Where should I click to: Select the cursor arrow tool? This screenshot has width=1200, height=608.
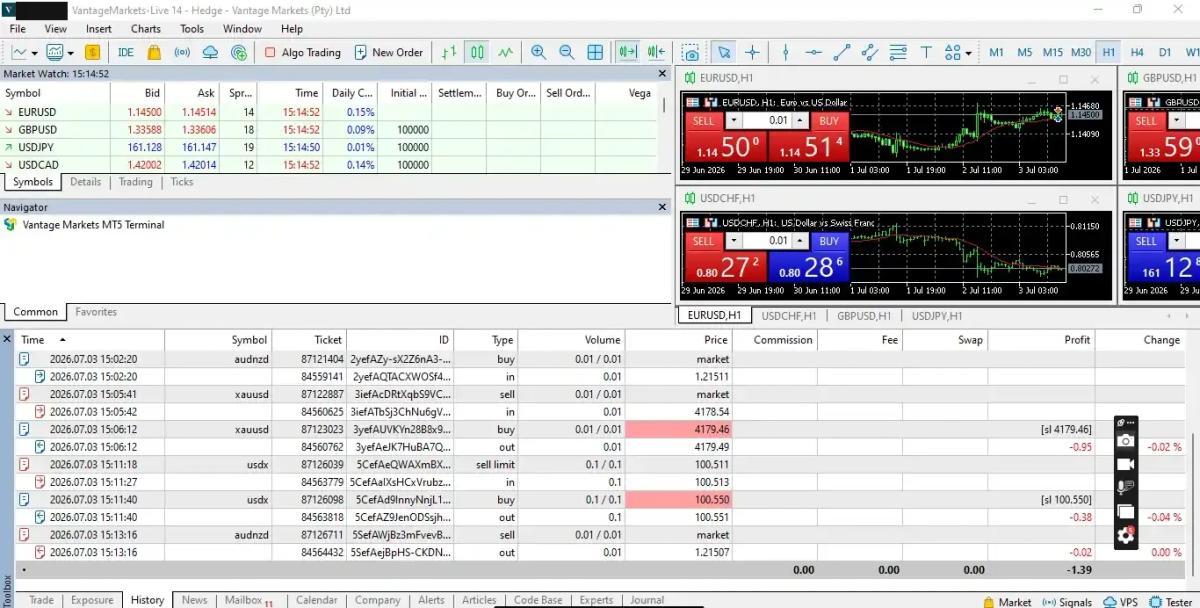[724, 52]
